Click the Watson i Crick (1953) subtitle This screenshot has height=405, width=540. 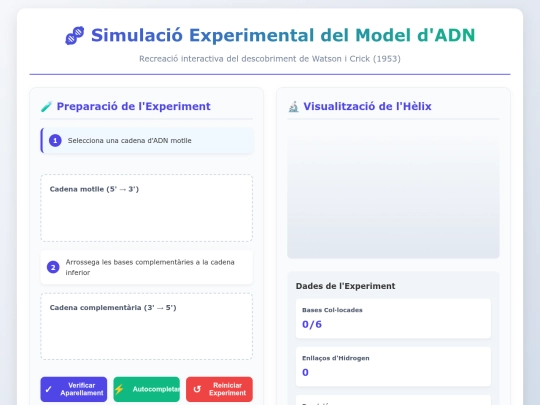[x=270, y=59]
